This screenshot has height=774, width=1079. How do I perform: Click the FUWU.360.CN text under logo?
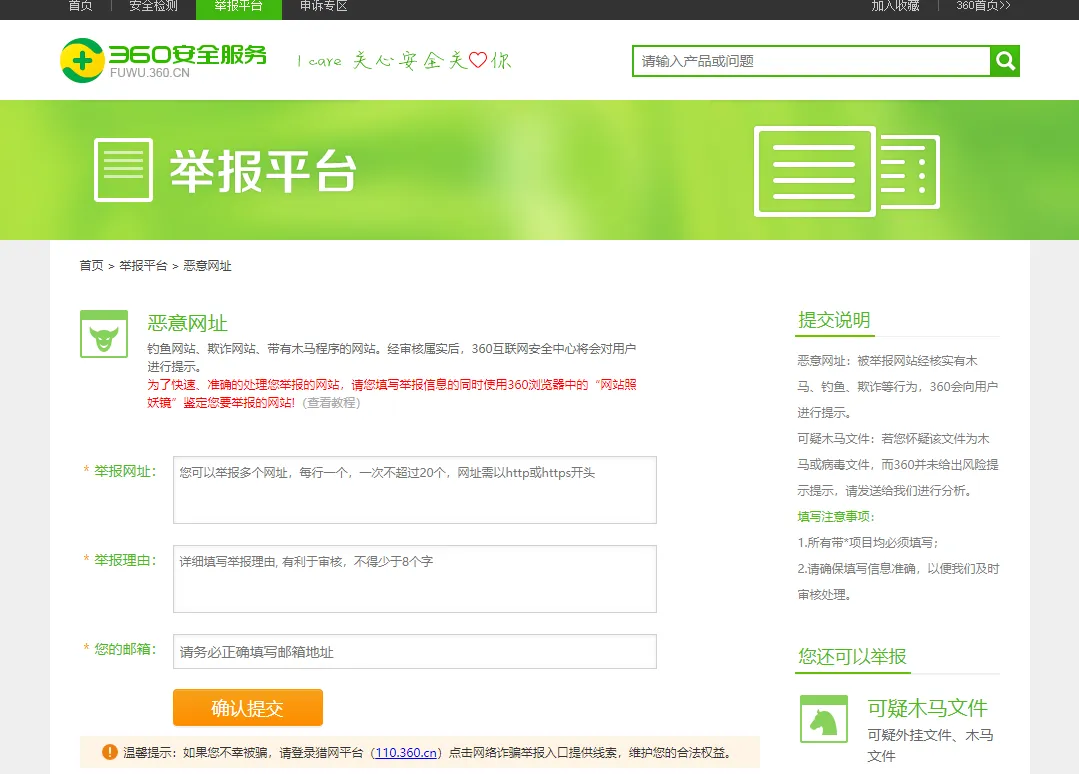[x=149, y=73]
